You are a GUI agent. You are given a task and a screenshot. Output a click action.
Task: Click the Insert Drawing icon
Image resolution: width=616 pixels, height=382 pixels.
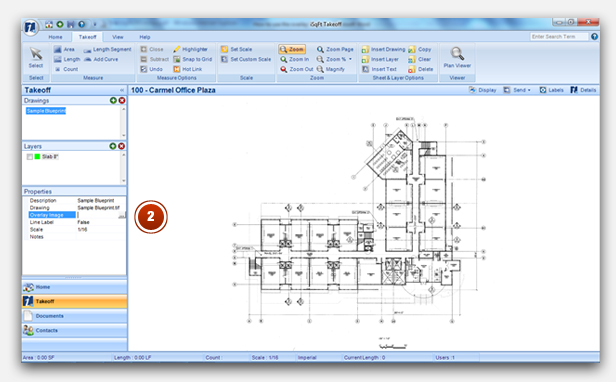pyautogui.click(x=365, y=49)
